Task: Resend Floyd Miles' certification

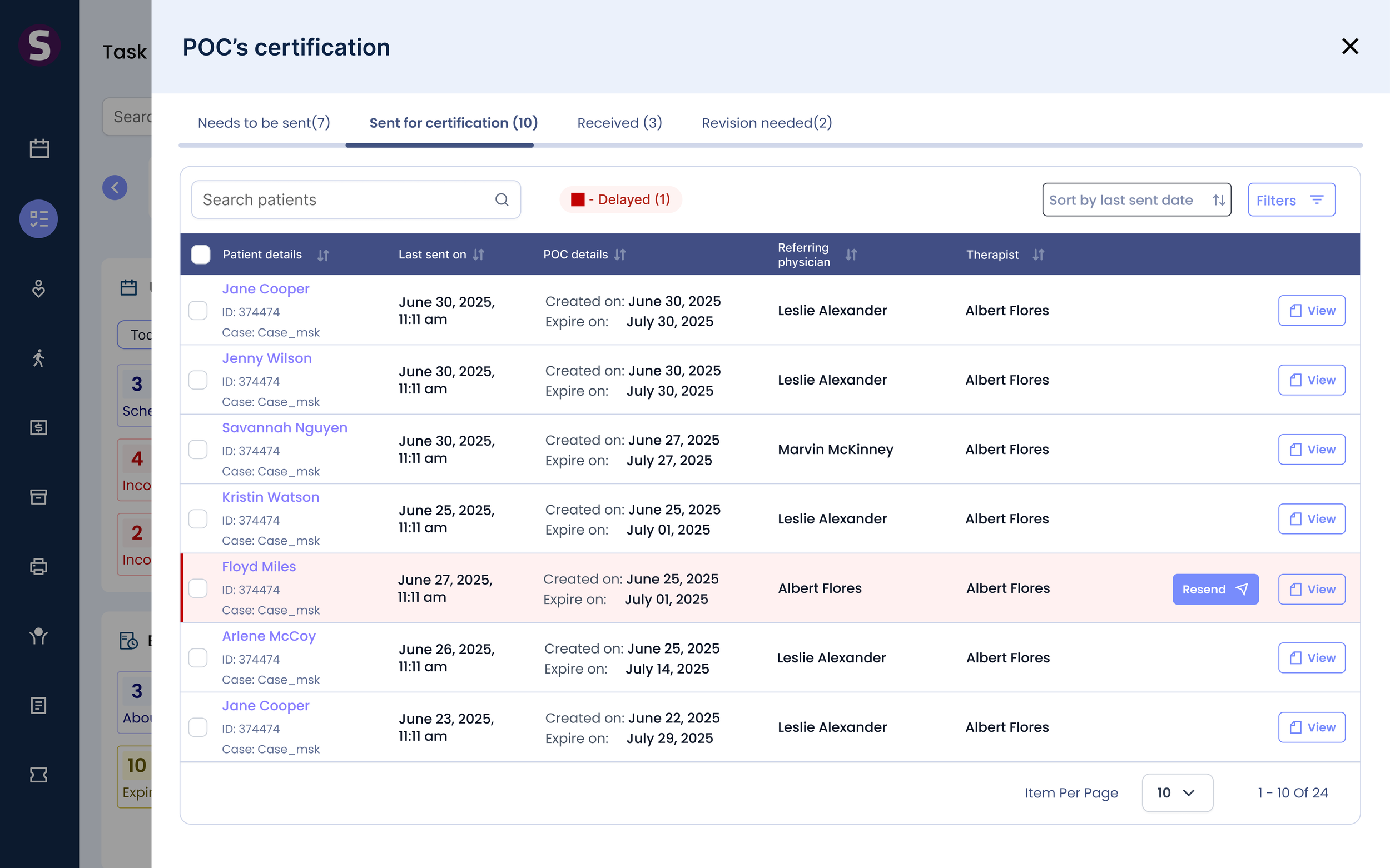Action: coord(1215,589)
